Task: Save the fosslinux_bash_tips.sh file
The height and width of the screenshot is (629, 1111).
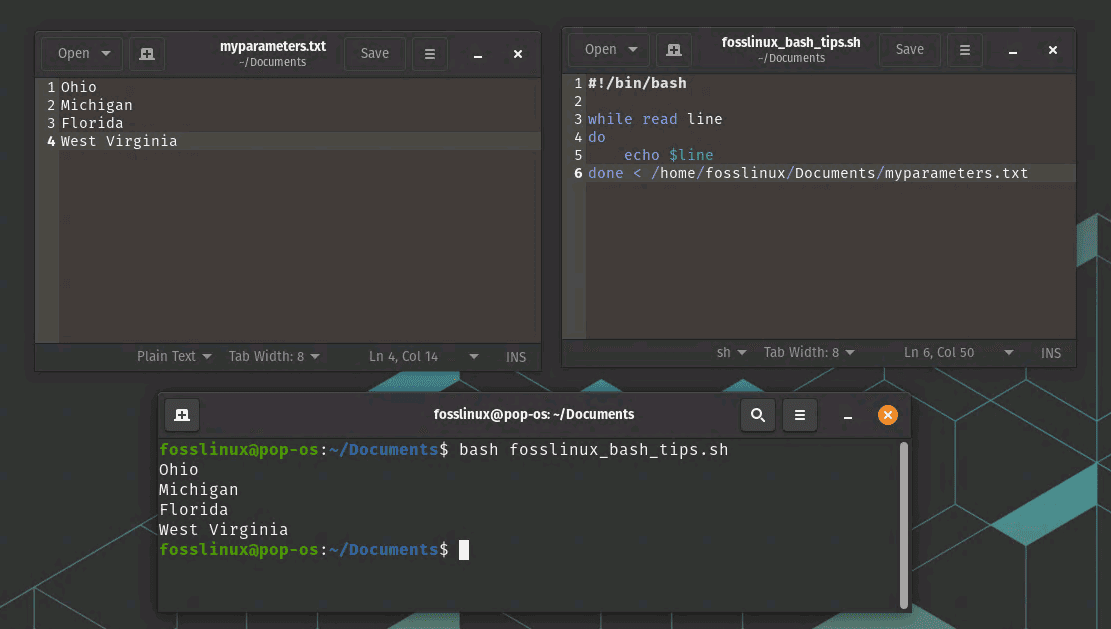Action: tap(909, 50)
